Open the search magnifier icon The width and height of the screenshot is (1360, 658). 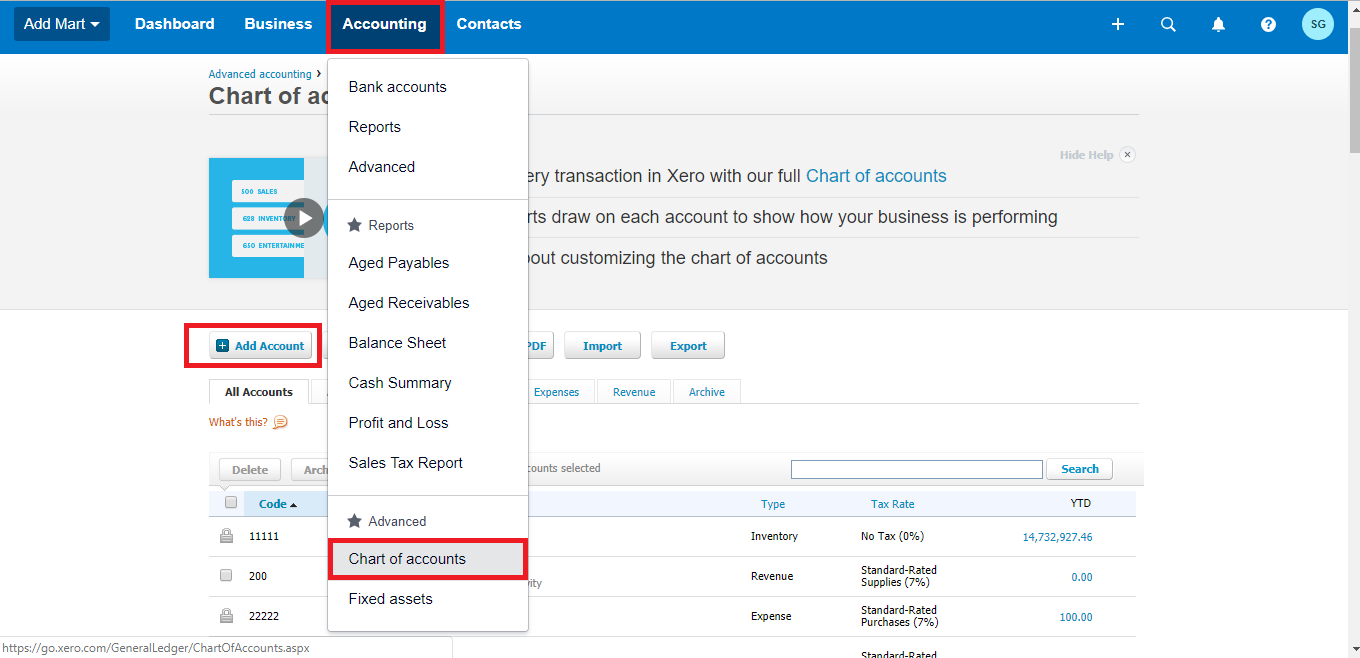tap(1168, 24)
